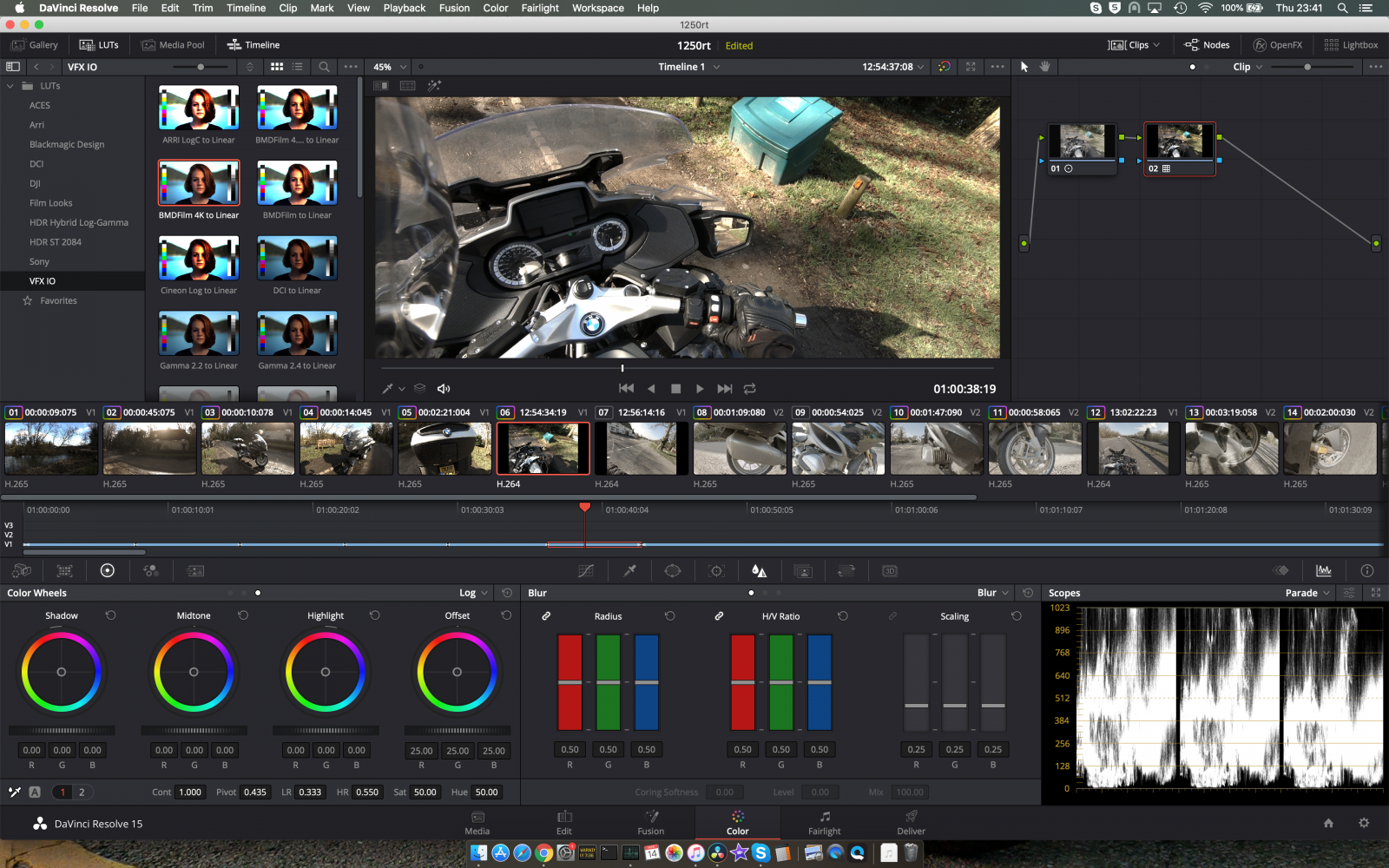
Task: Open the Power Window palette
Action: coord(673,570)
